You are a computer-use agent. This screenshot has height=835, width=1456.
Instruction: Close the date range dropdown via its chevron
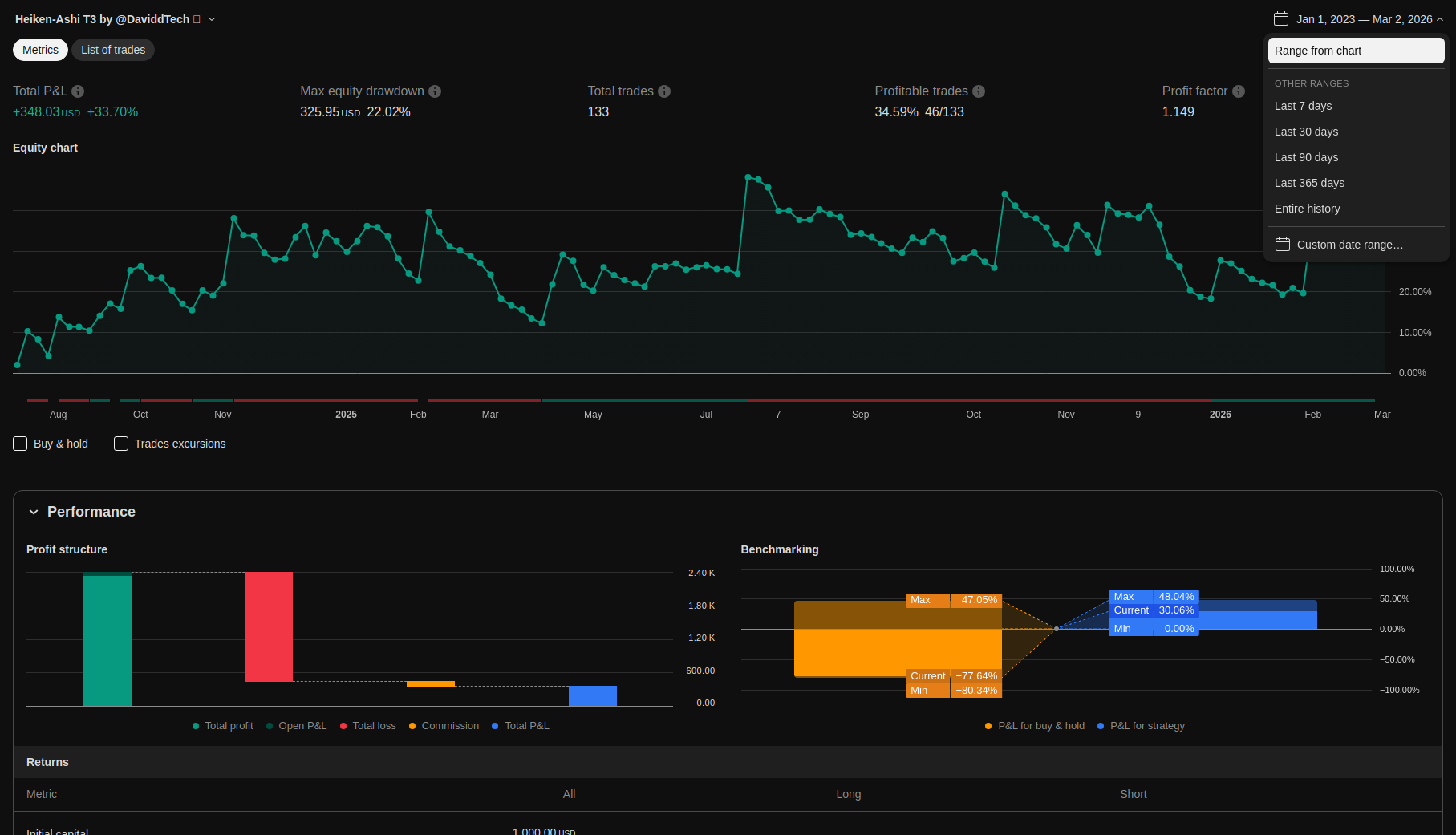point(1440,19)
